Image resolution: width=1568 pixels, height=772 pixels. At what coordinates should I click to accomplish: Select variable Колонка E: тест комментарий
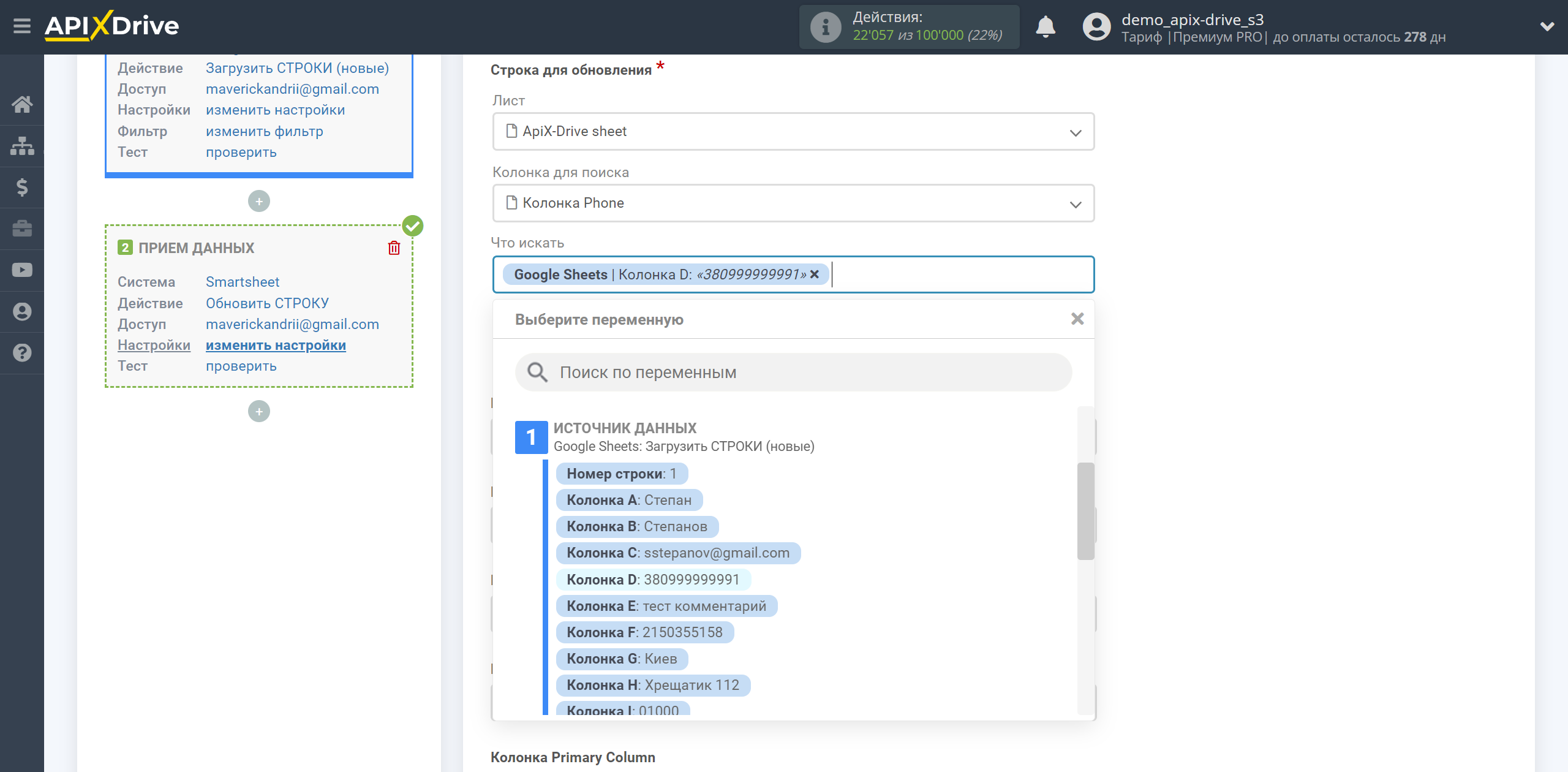666,606
